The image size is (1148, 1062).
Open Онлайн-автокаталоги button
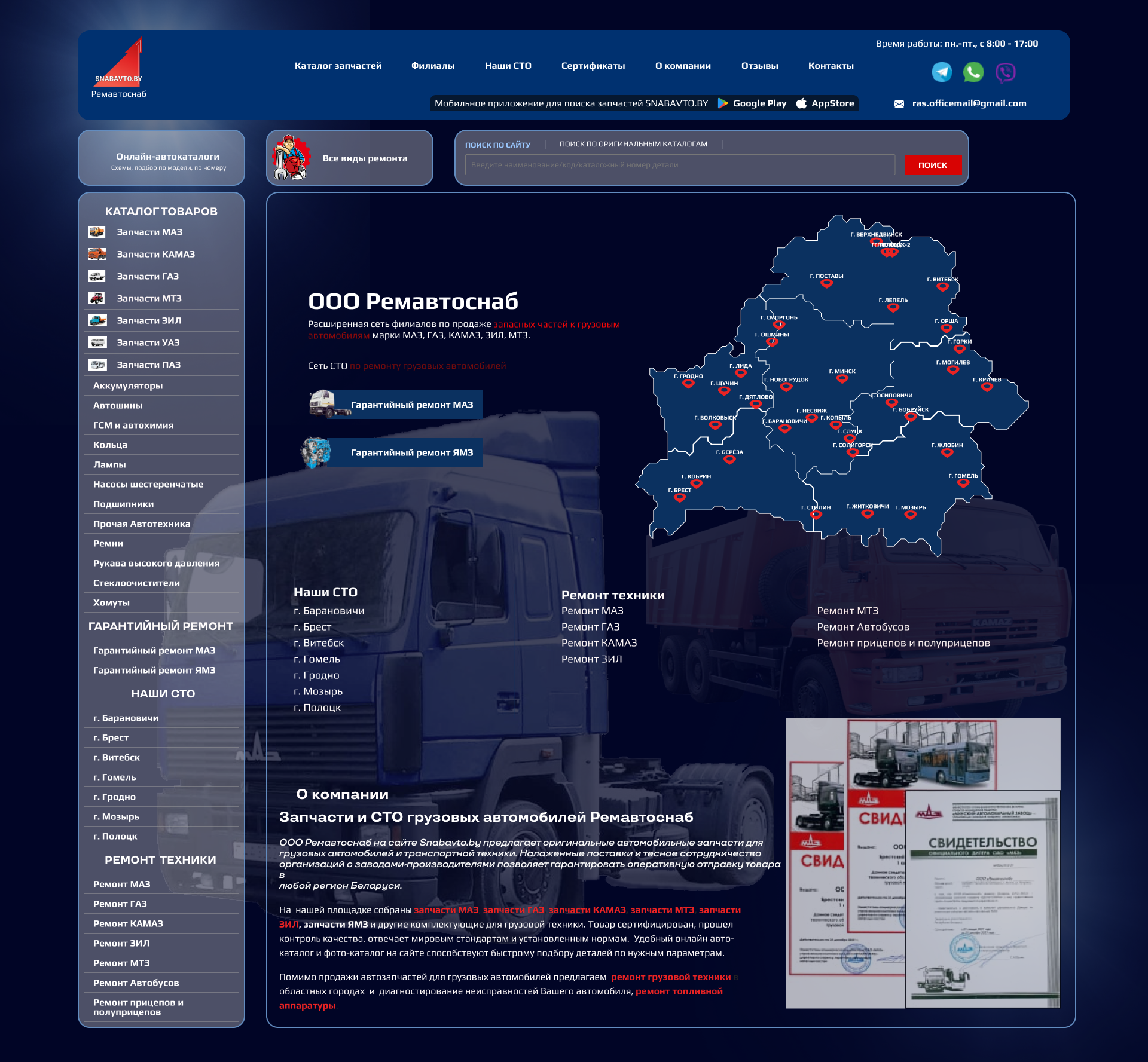coord(161,158)
